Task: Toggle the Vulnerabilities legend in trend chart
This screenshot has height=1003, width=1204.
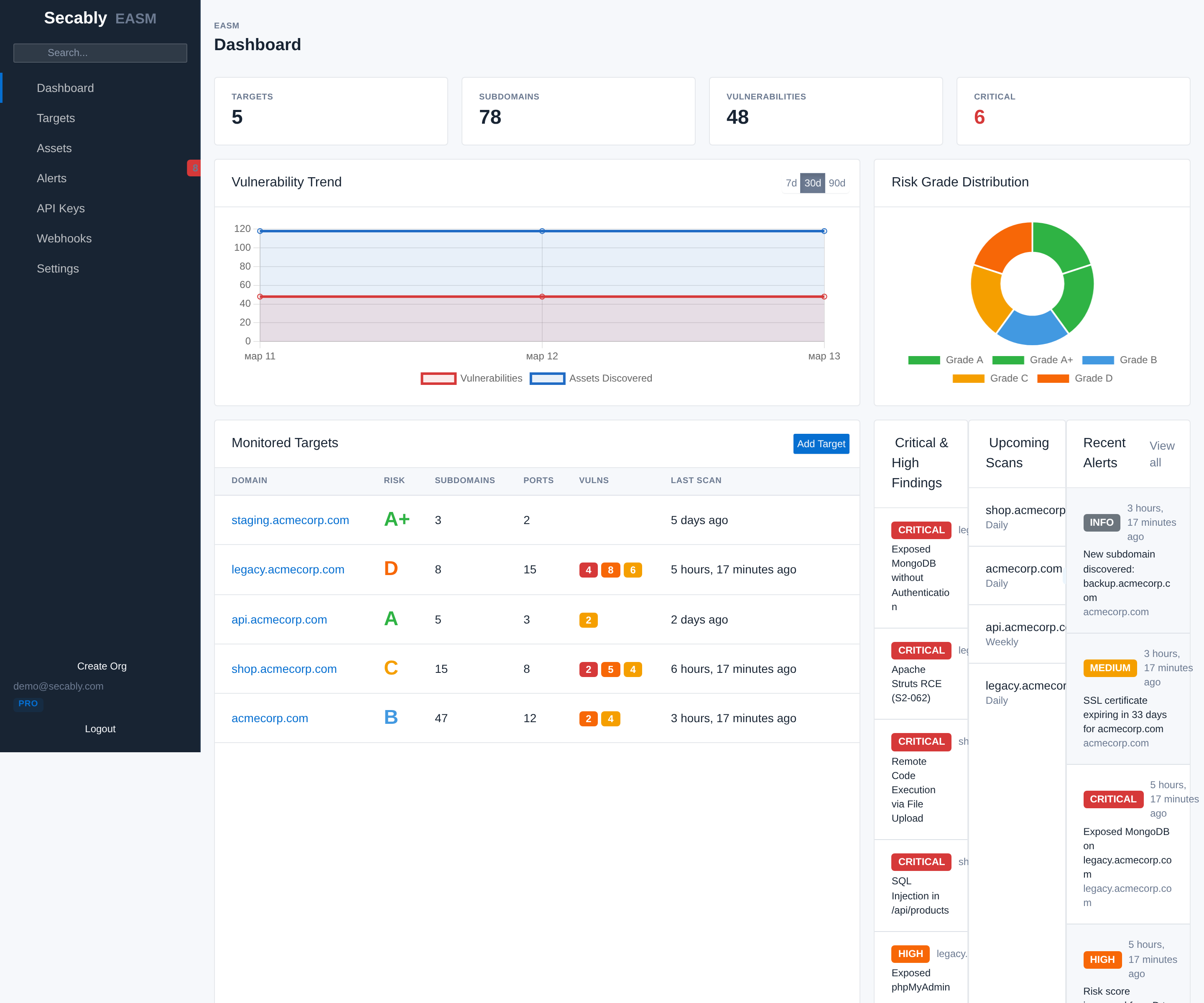Action: (471, 378)
